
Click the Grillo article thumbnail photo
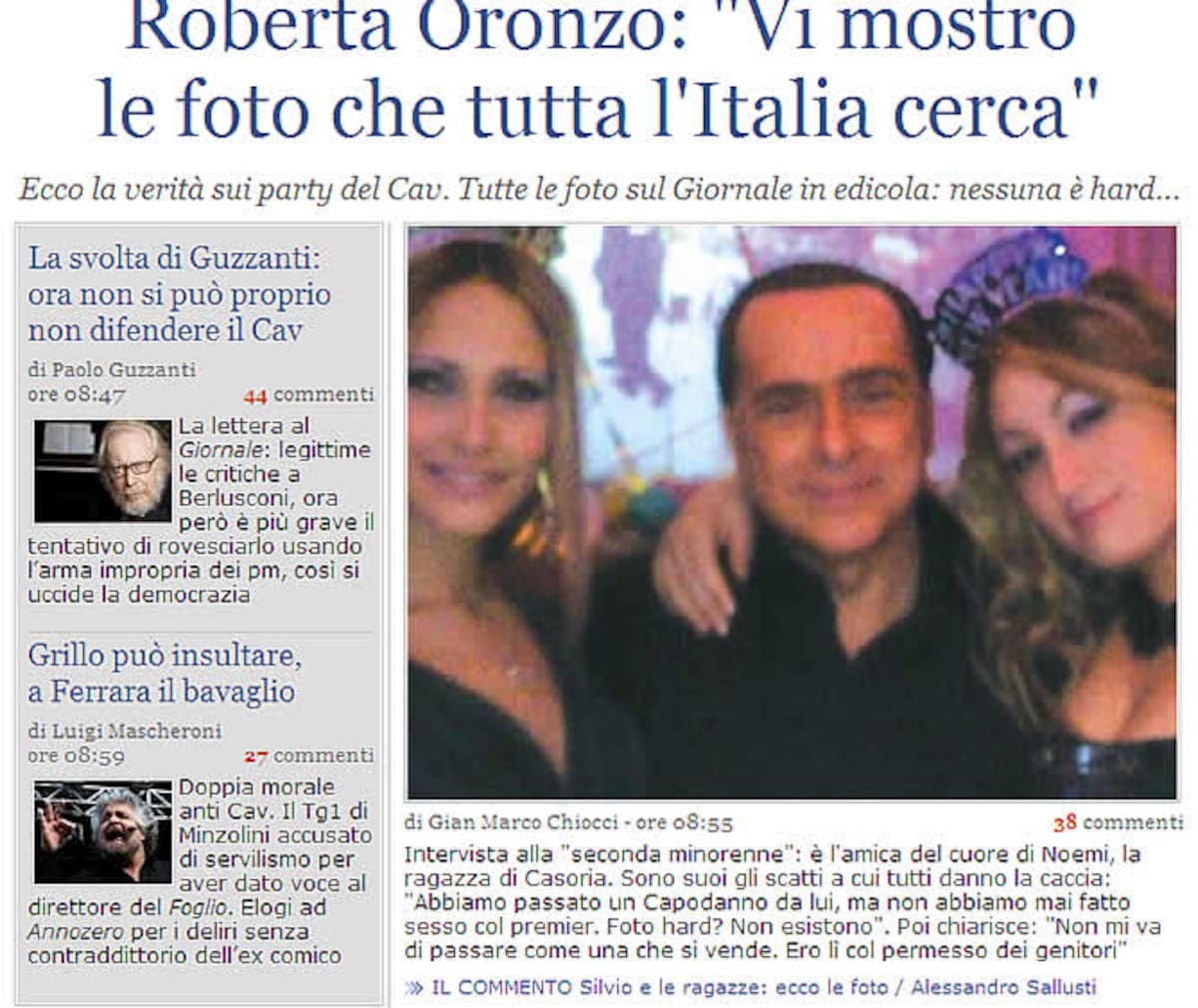coord(103,832)
